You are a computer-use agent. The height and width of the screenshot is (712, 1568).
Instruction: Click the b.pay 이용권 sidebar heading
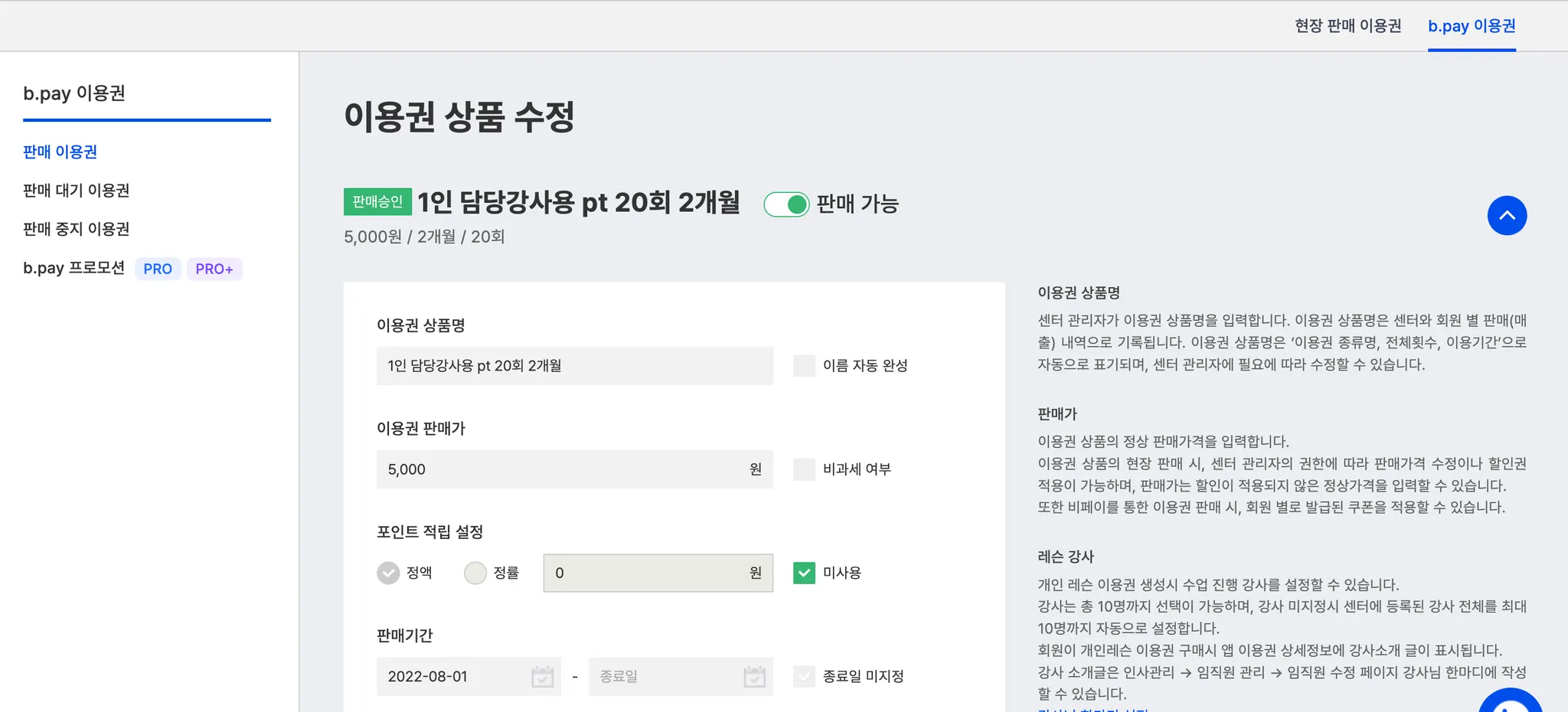74,93
